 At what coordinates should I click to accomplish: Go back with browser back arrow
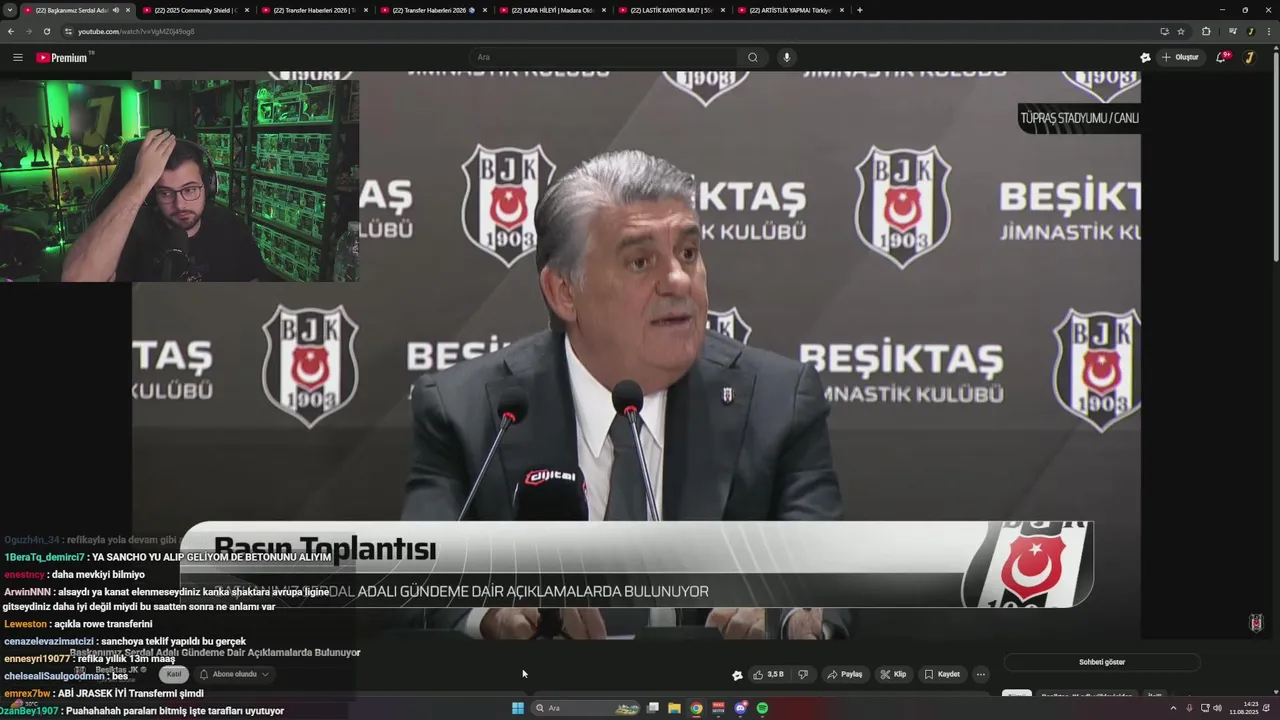(x=11, y=31)
